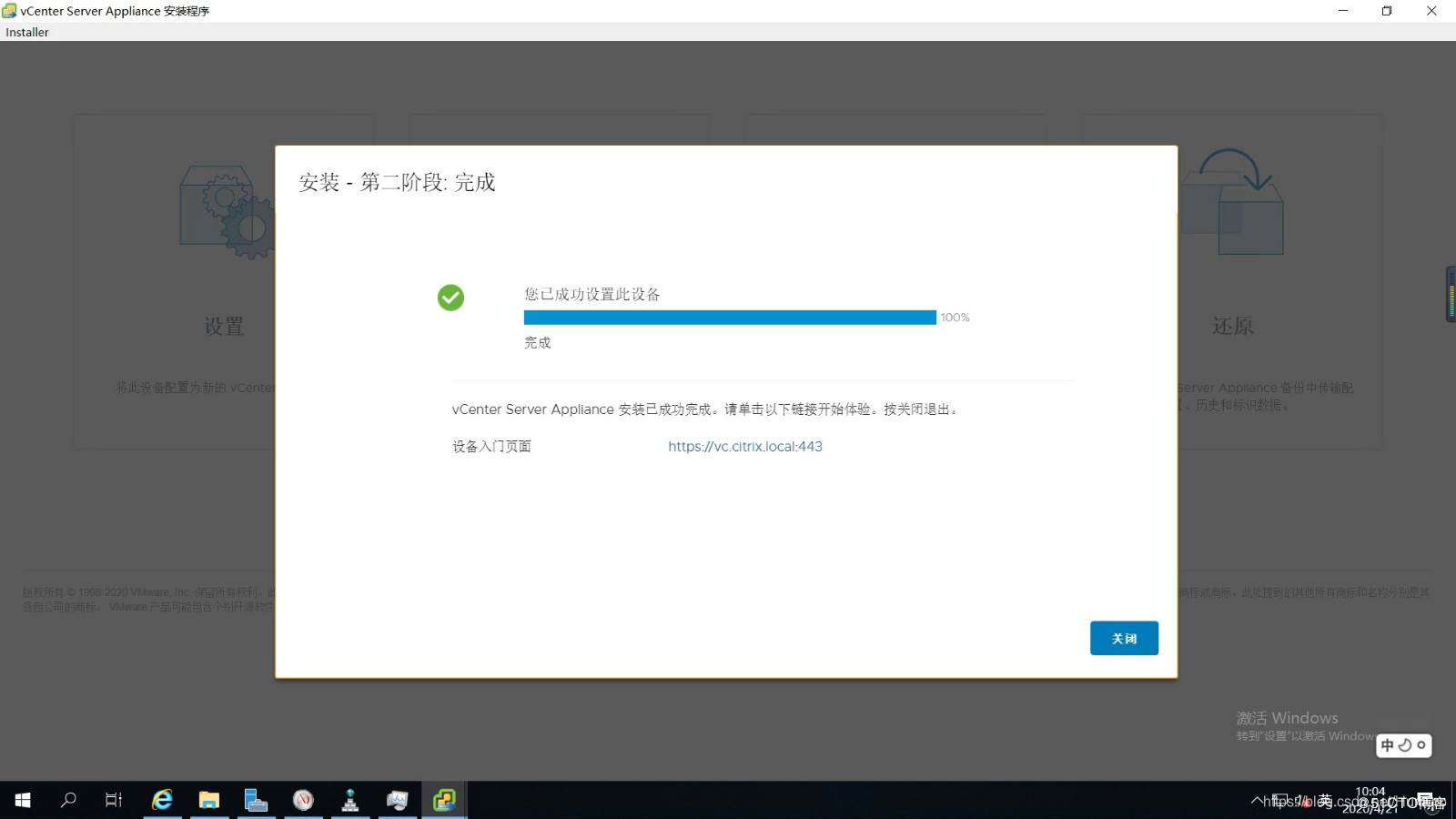Launch Internet Explorer from the taskbar
The height and width of the screenshot is (819, 1456).
coord(162,800)
